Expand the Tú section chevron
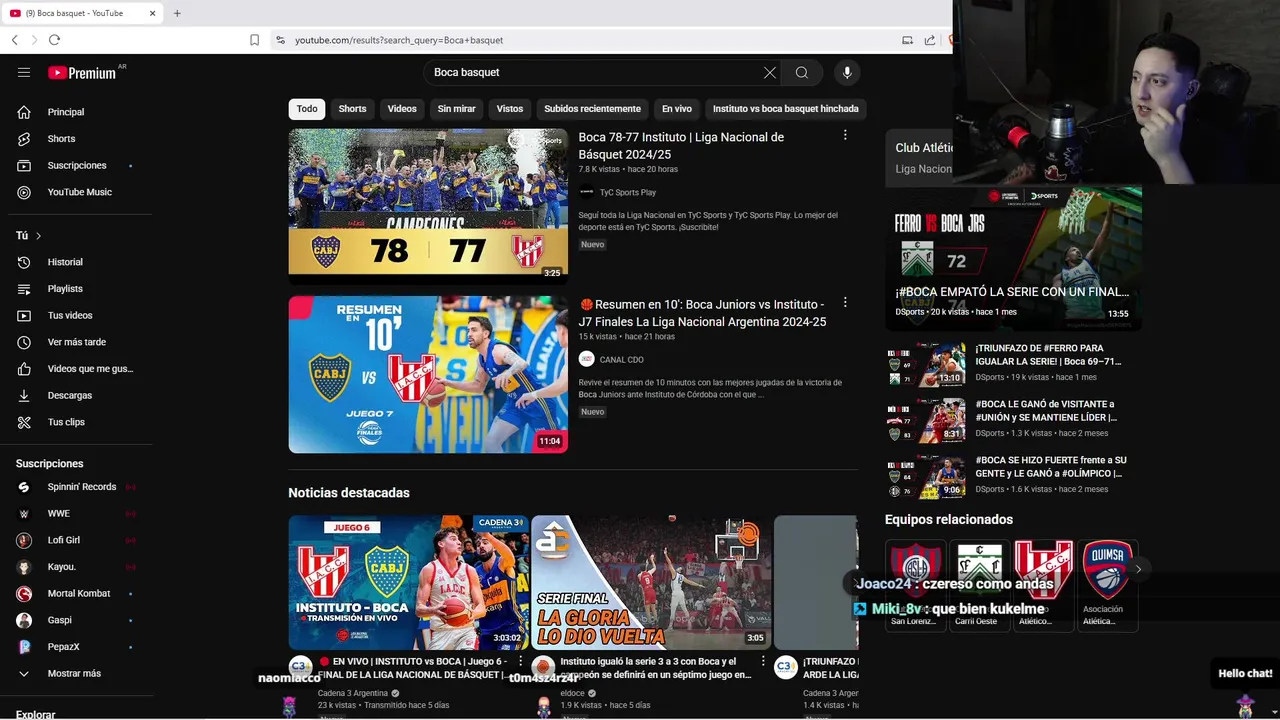Screen dimensions: 1280x720 click(38, 236)
